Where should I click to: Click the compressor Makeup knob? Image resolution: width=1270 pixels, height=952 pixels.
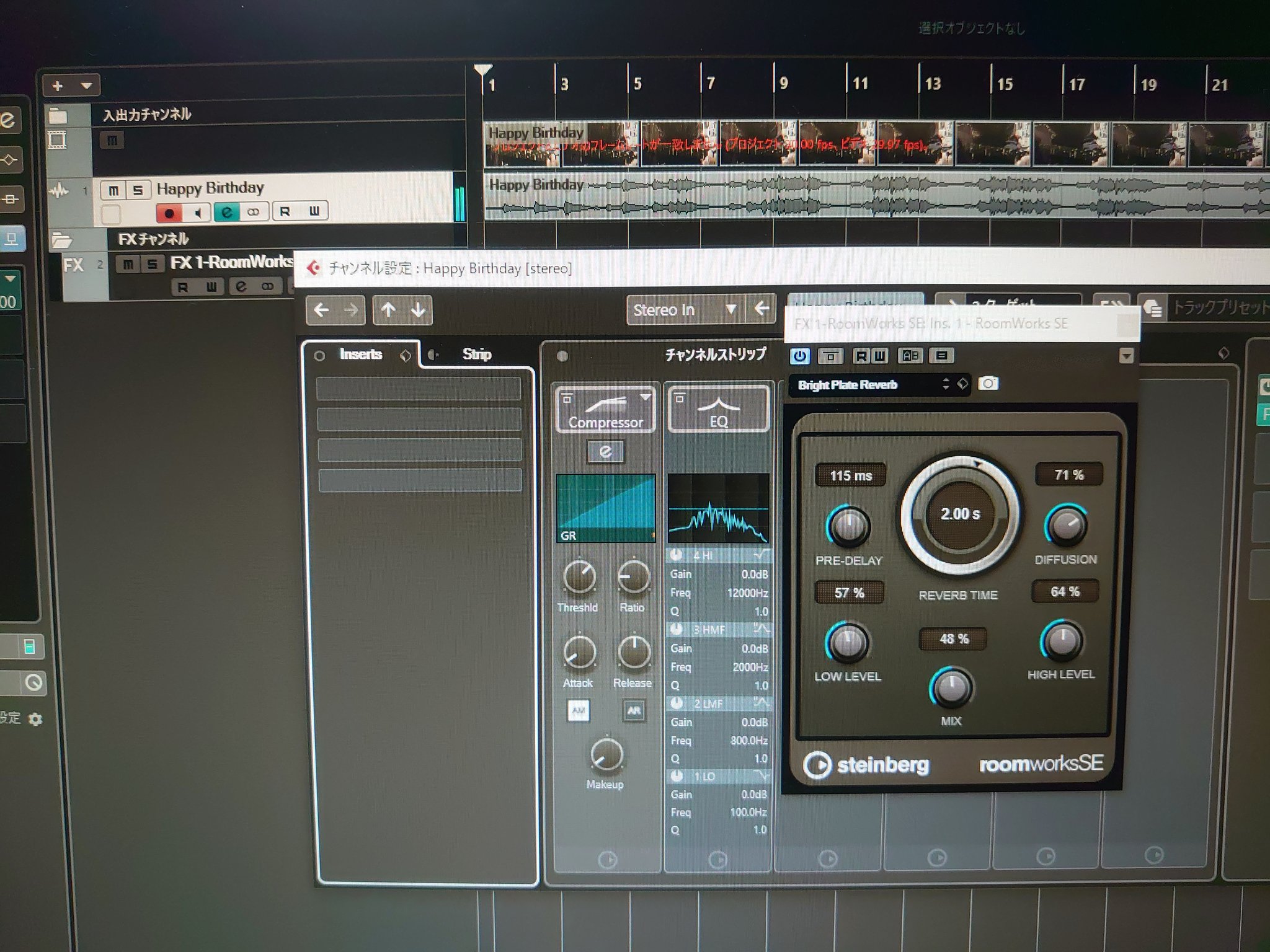[x=606, y=754]
